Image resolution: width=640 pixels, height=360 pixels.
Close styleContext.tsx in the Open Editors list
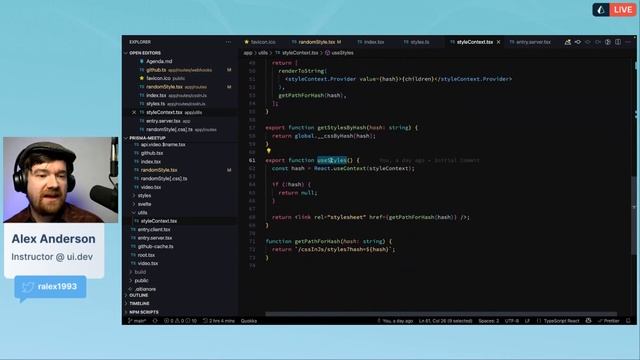134,112
